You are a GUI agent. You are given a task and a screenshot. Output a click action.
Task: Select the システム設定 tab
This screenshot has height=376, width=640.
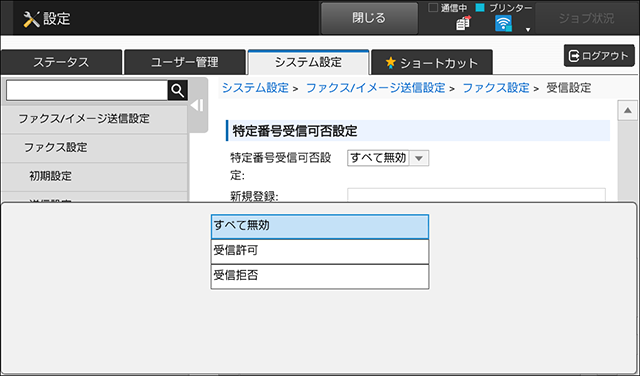click(308, 62)
